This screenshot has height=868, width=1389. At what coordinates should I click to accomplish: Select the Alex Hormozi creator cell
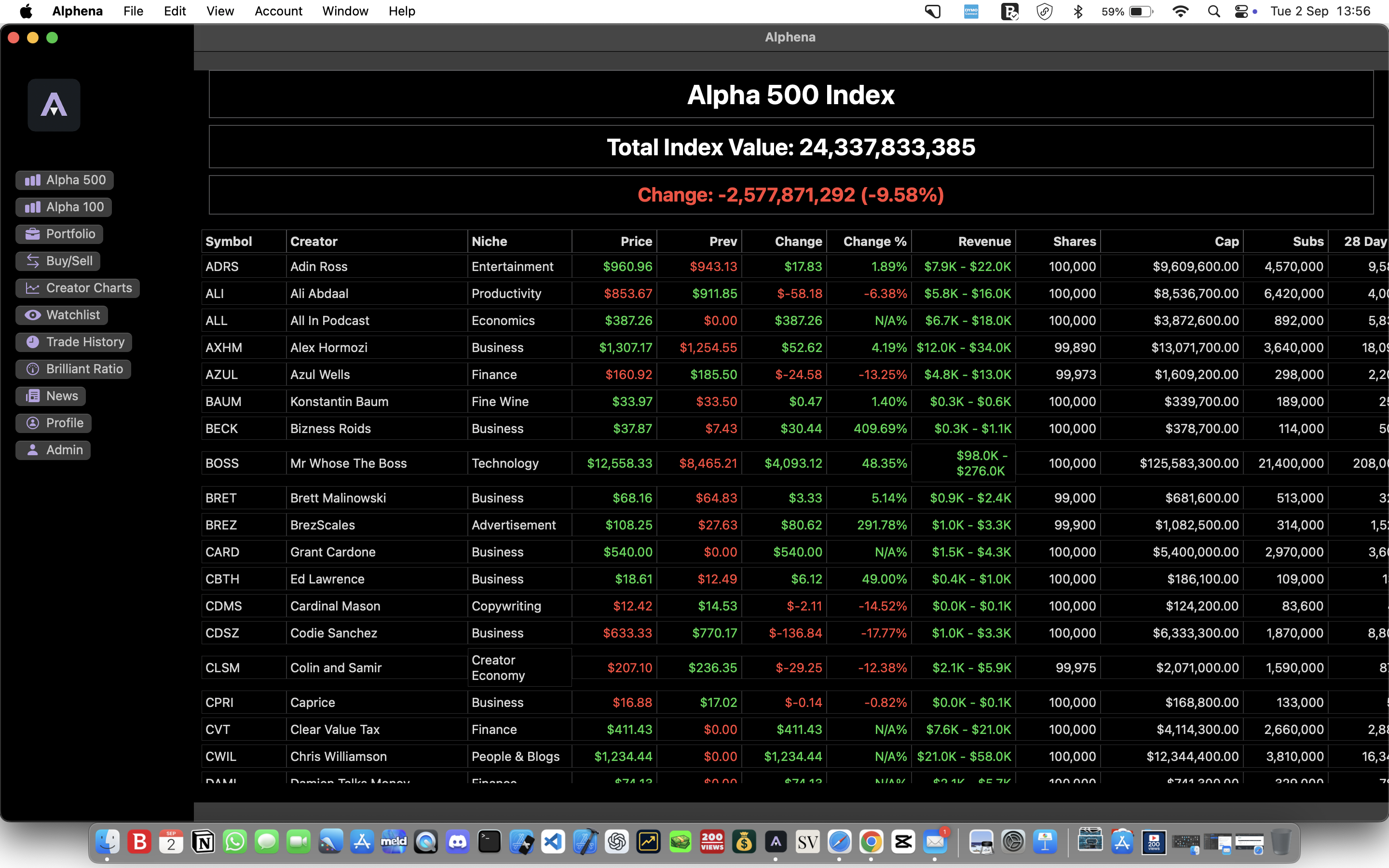click(377, 348)
